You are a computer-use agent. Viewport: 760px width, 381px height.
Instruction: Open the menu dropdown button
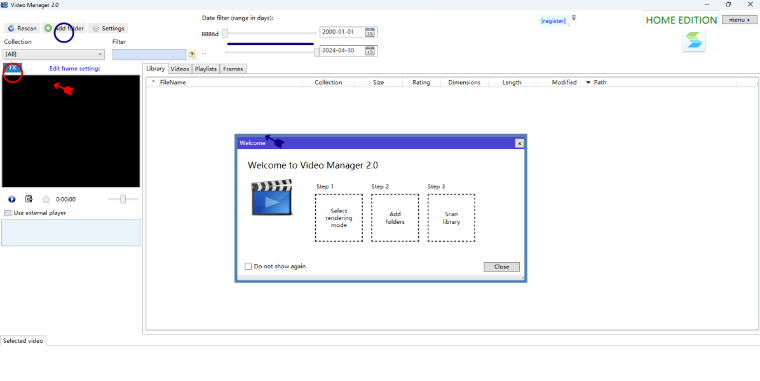pos(740,20)
